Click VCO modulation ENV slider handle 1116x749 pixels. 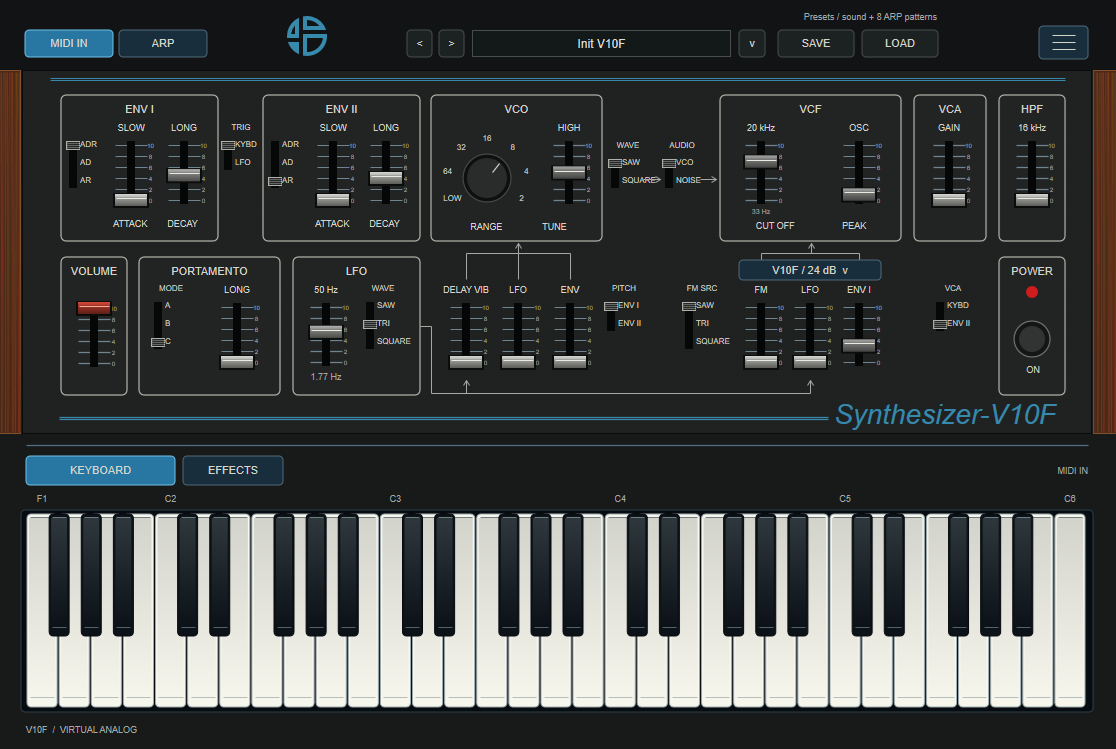point(570,362)
